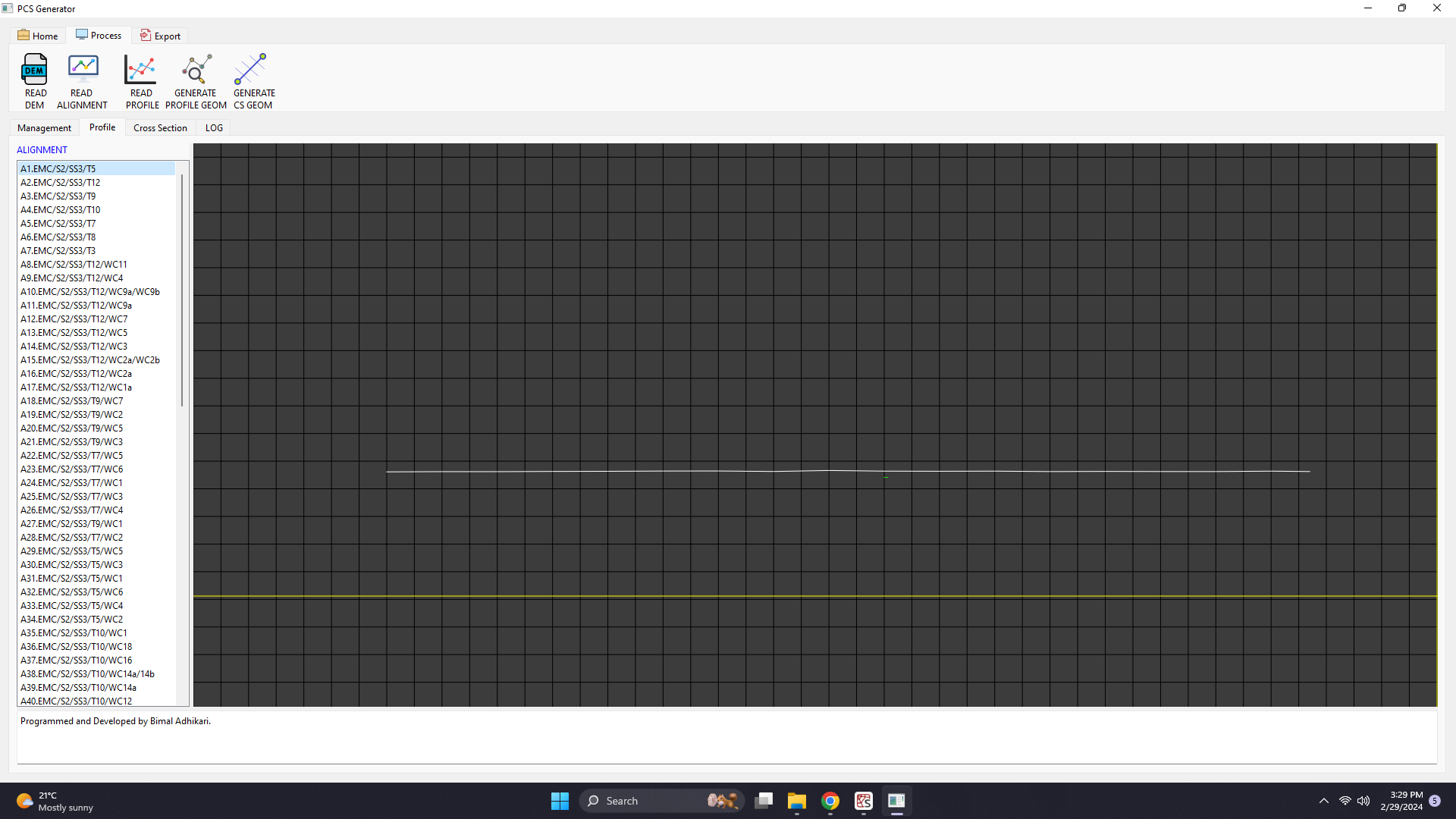Open File Explorer from taskbar
The width and height of the screenshot is (1456, 819).
[x=796, y=801]
